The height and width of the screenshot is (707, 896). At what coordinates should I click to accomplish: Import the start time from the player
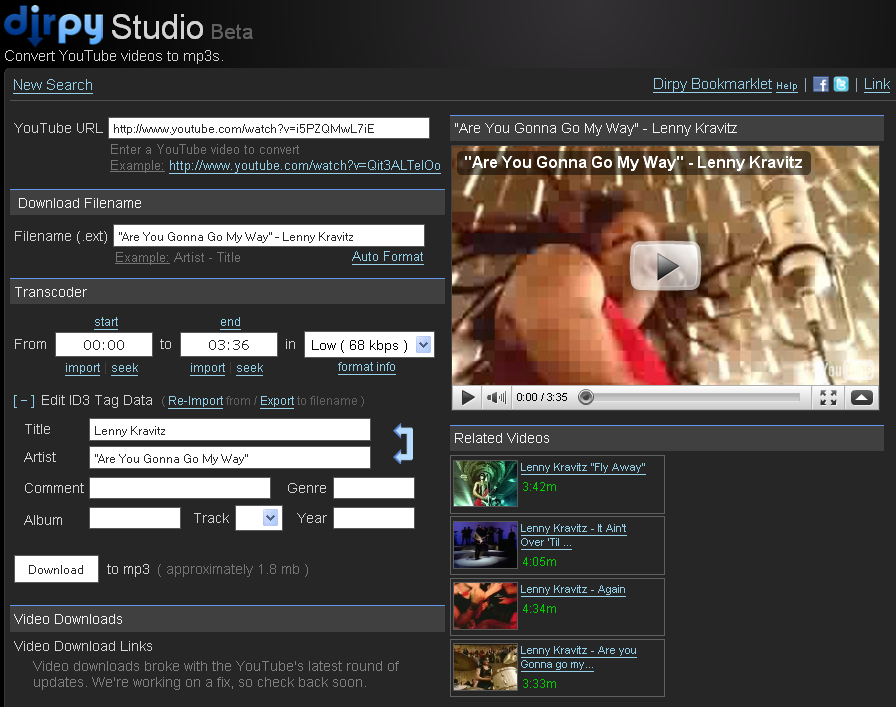[x=82, y=368]
